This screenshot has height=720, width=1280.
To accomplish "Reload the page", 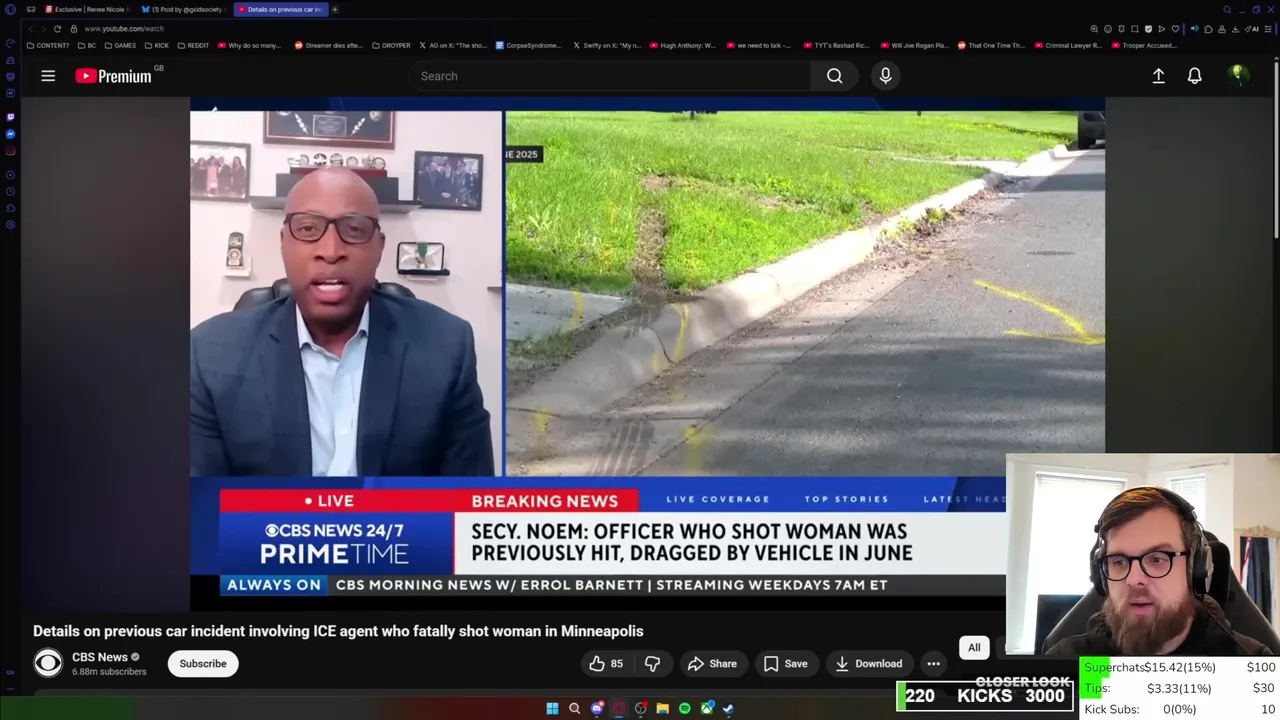I will click(x=58, y=29).
